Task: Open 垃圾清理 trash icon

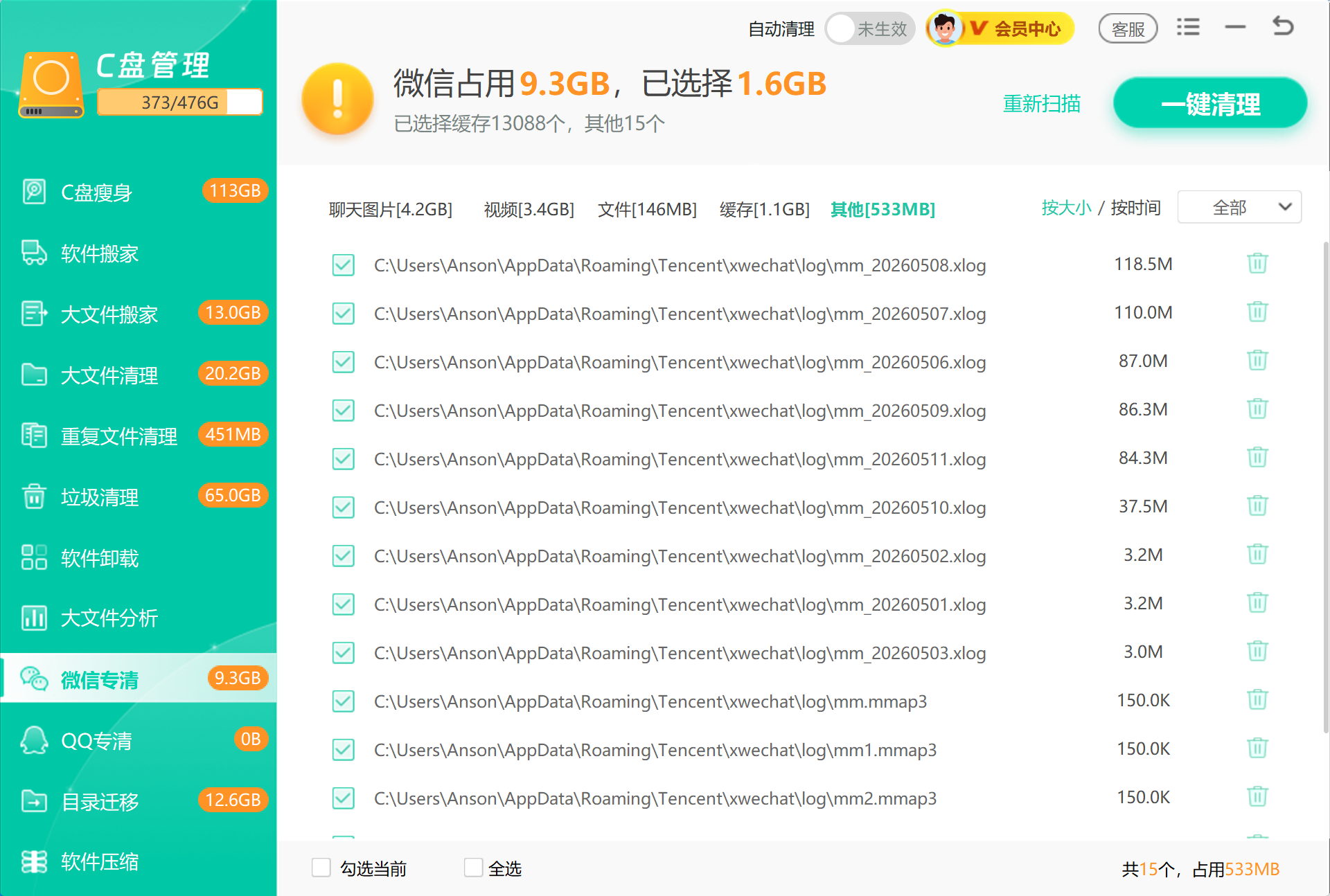Action: pos(34,496)
